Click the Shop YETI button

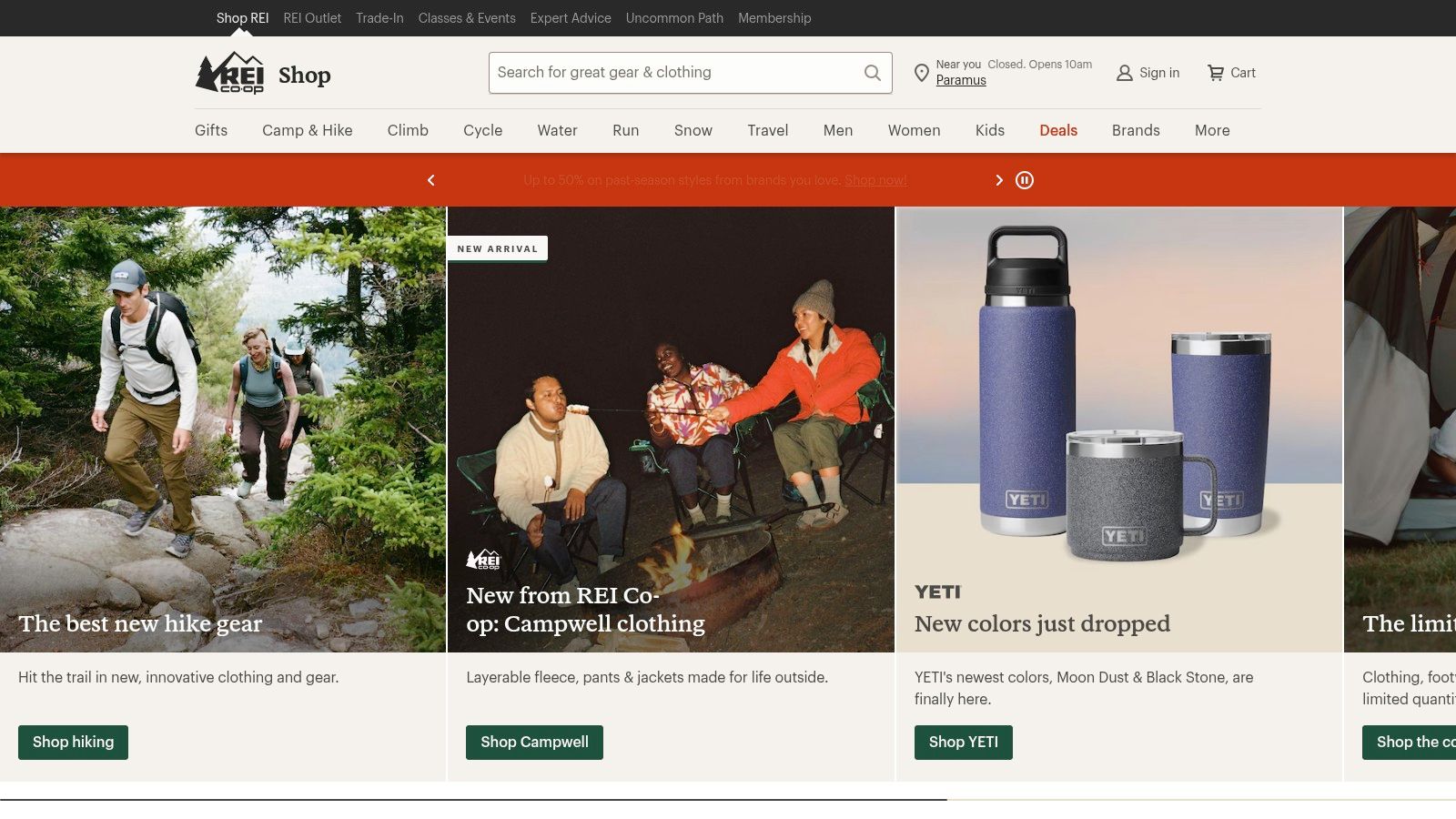963,742
